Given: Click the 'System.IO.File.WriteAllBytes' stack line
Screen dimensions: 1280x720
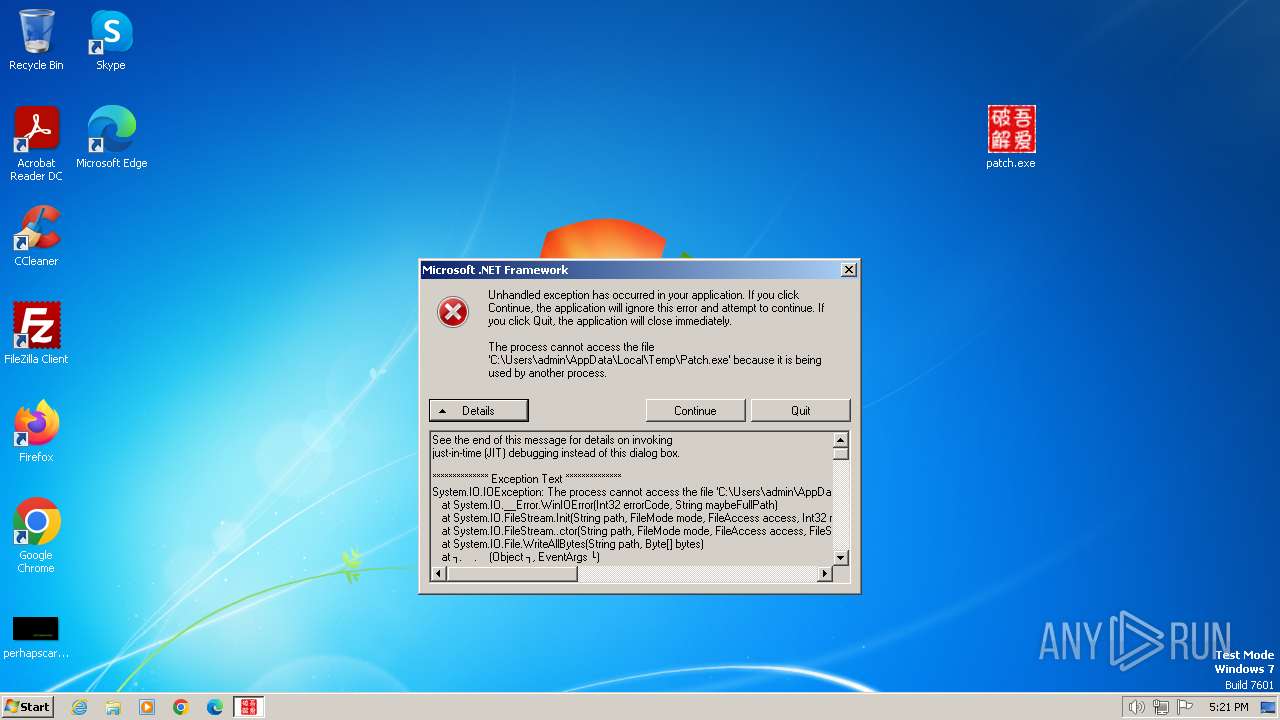Looking at the screenshot, I should pos(572,544).
